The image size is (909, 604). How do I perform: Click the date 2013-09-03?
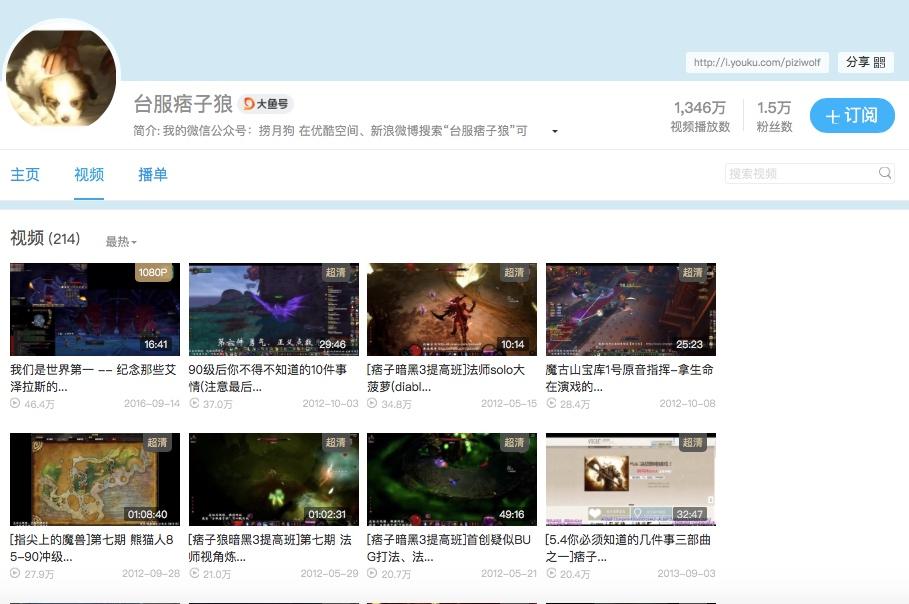pos(686,573)
